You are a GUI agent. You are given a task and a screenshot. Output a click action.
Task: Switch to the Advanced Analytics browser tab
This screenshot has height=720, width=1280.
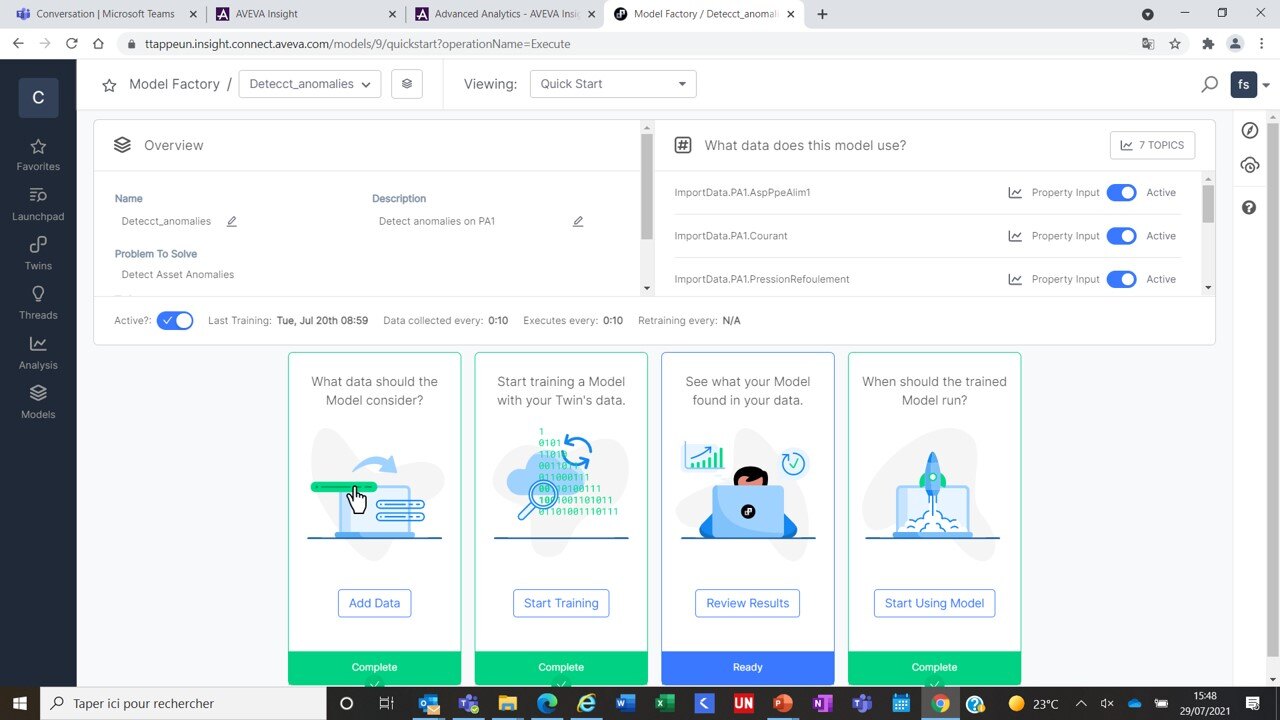[x=505, y=14]
